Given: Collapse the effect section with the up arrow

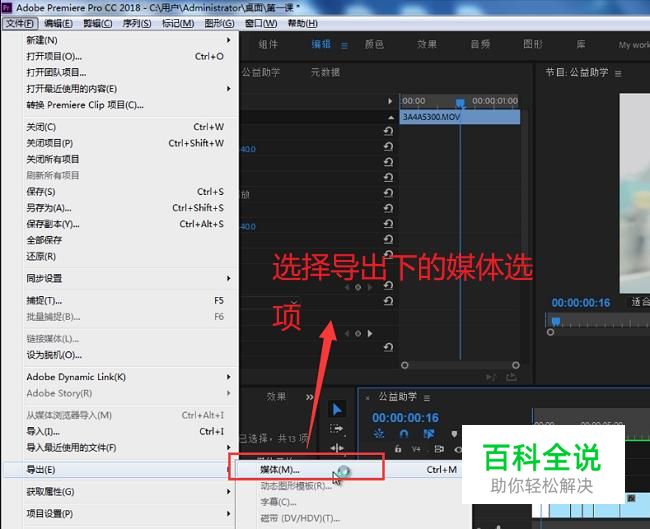Looking at the screenshot, I should point(390,117).
